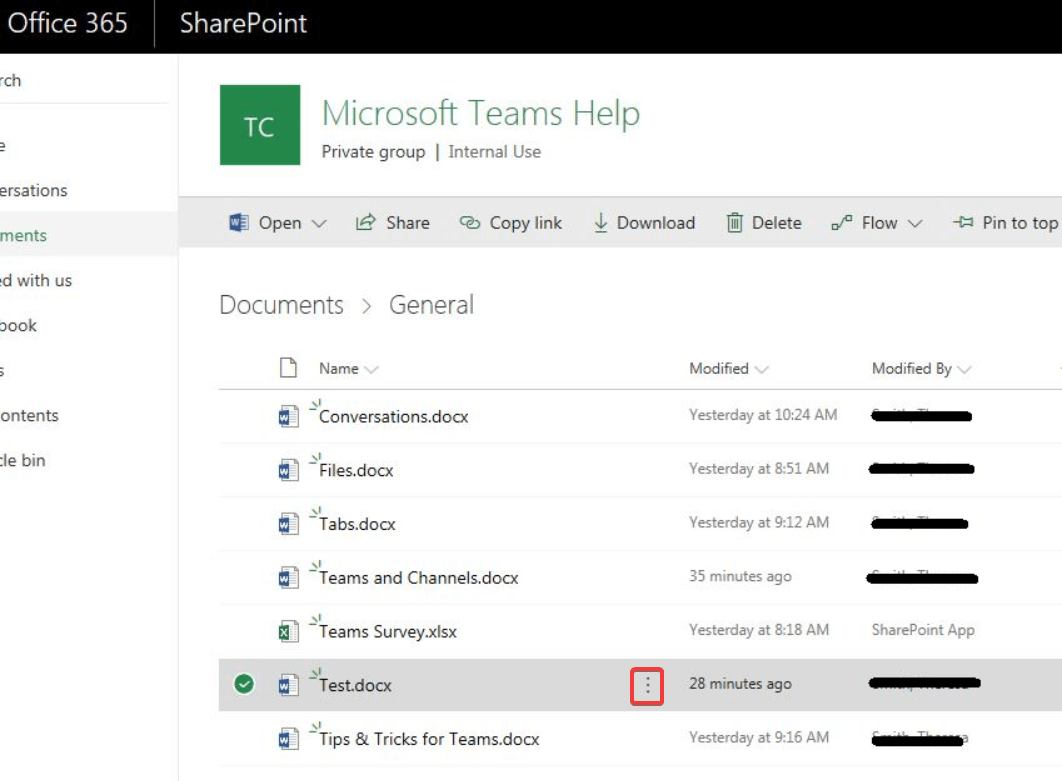Open Files.docx

click(x=356, y=470)
